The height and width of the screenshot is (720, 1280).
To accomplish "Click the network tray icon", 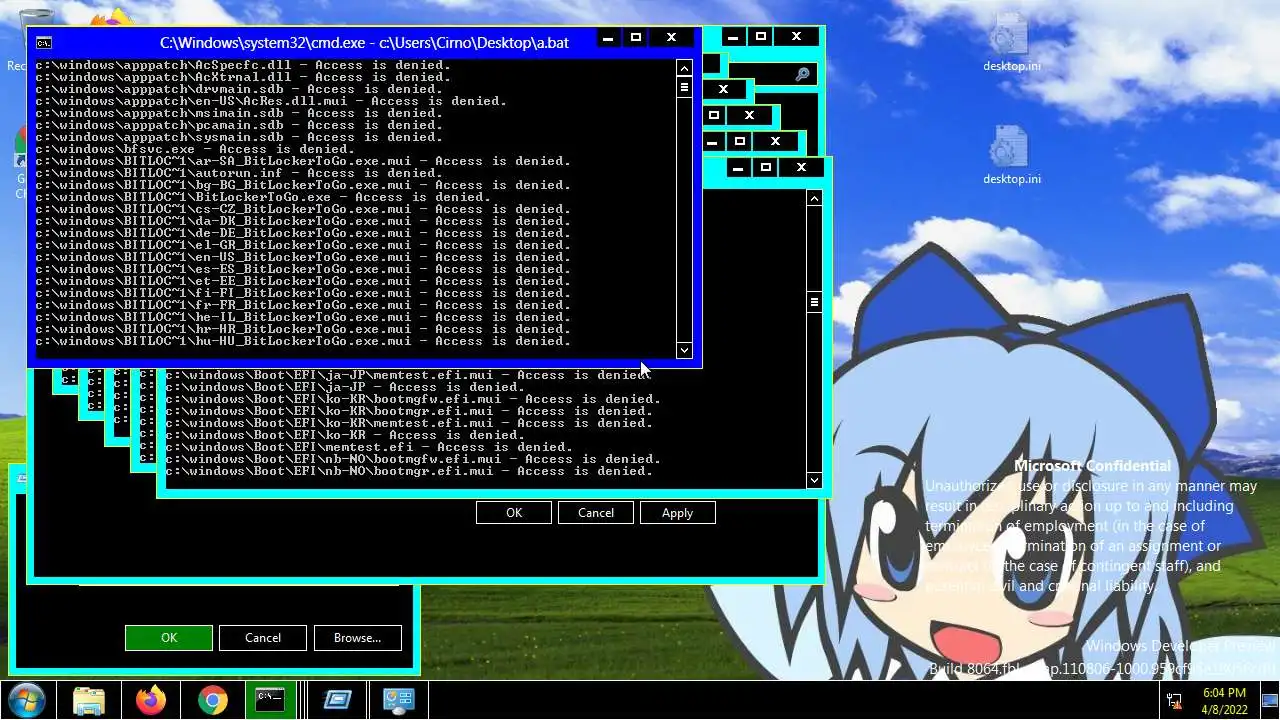I will click(1174, 701).
